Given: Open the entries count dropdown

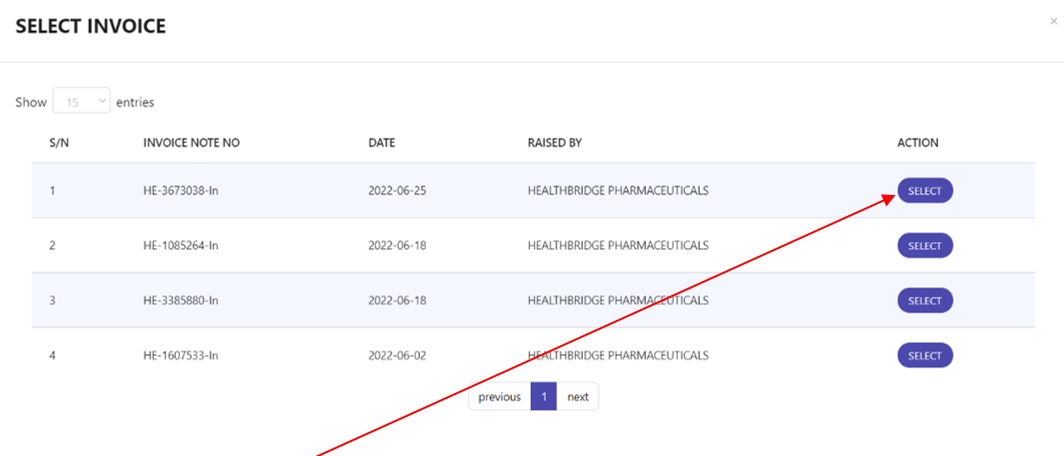Looking at the screenshot, I should tap(81, 102).
